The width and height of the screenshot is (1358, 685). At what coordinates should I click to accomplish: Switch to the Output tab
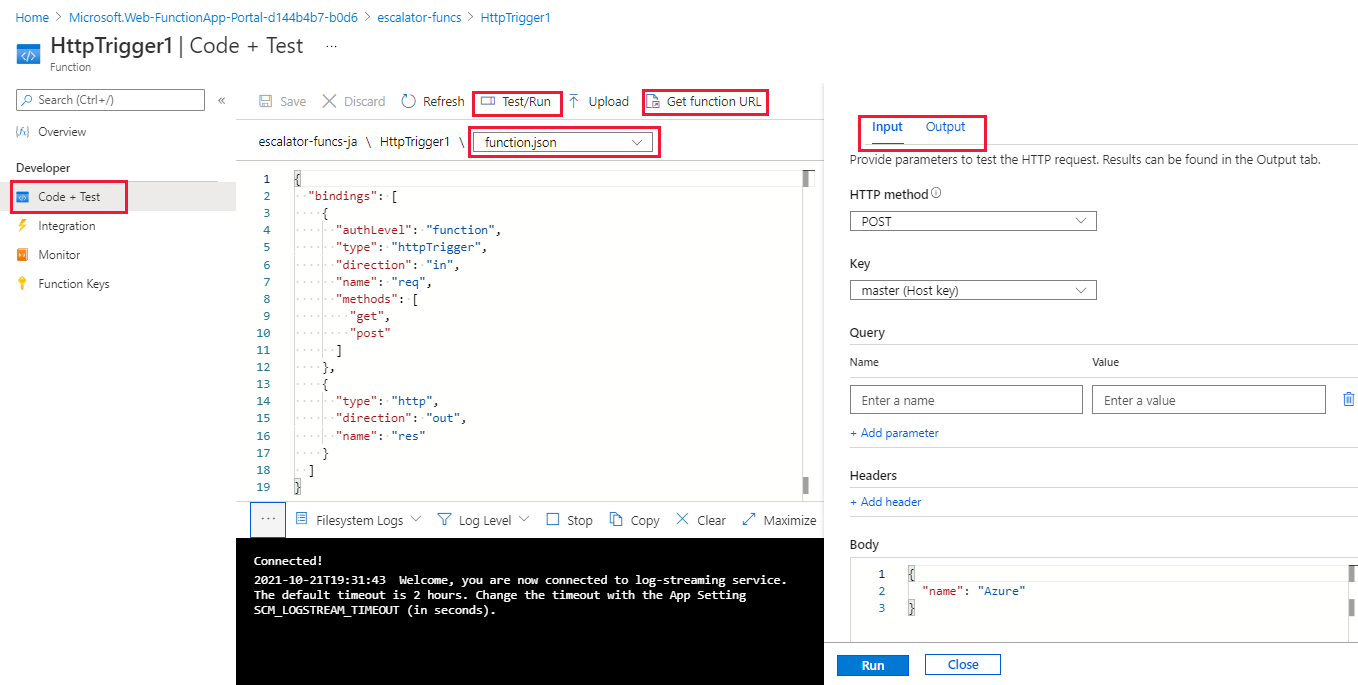946,127
